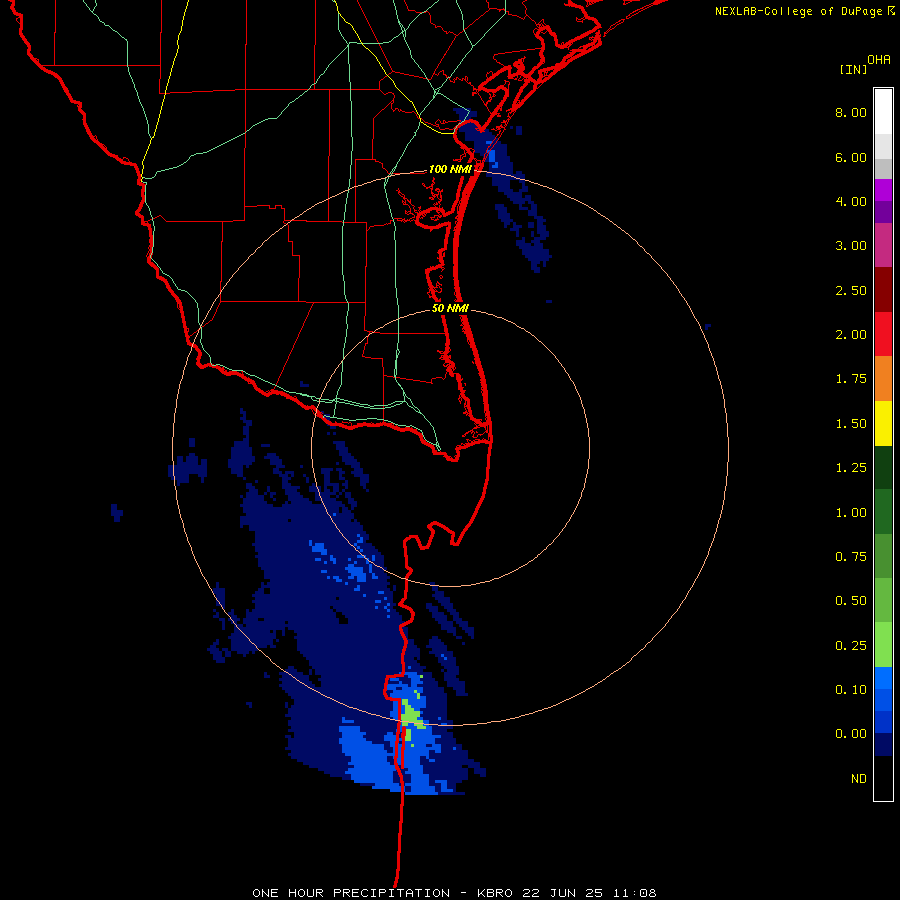Click the [IN] units label
This screenshot has height=900, width=900.
pyautogui.click(x=853, y=69)
